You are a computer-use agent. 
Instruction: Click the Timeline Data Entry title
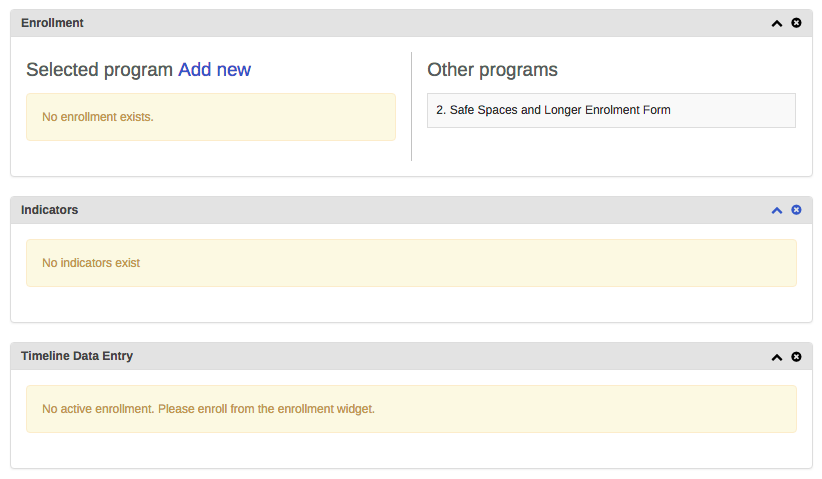click(x=77, y=356)
